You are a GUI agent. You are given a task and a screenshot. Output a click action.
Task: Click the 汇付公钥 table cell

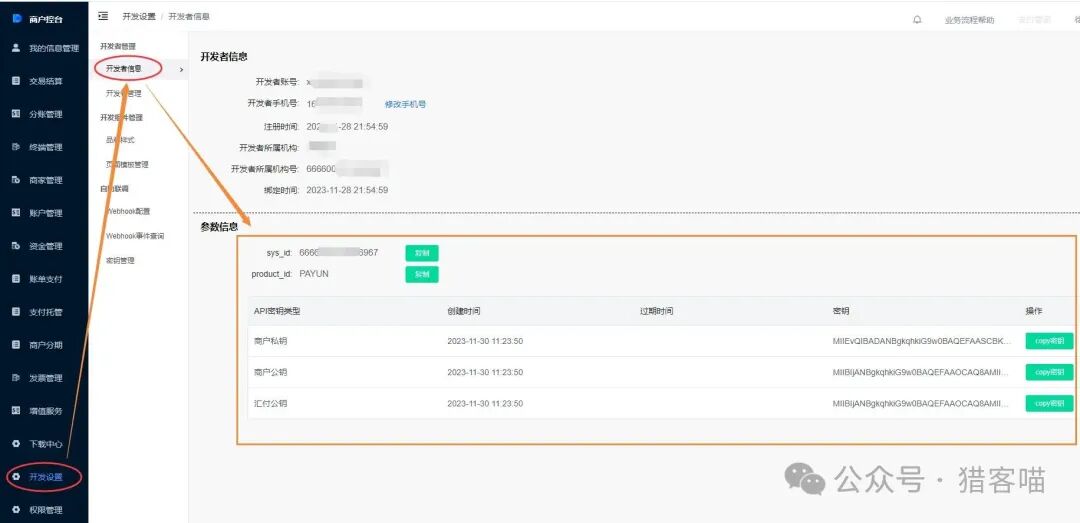[270, 403]
